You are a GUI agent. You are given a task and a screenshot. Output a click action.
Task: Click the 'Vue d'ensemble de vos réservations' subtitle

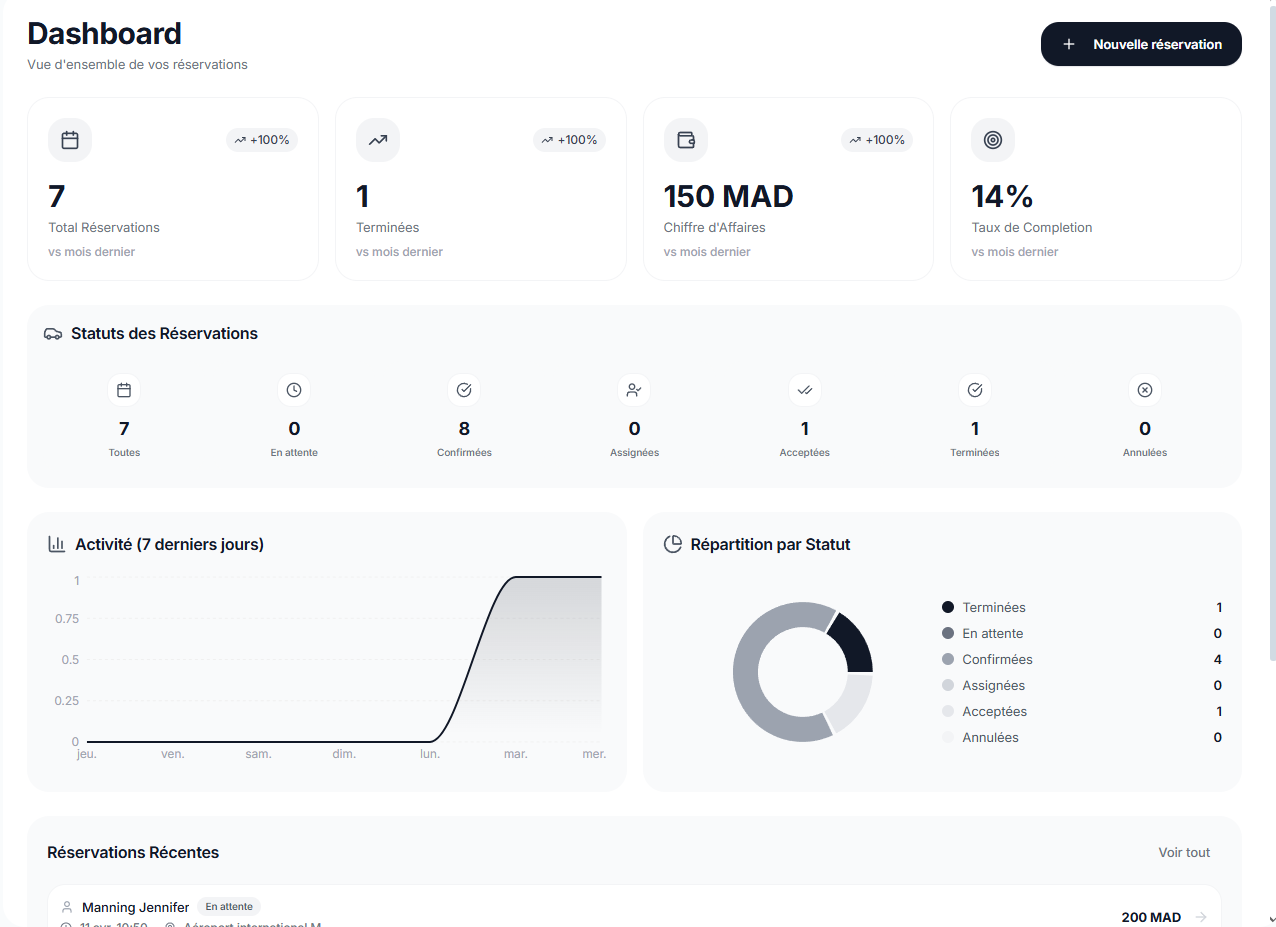coord(137,65)
